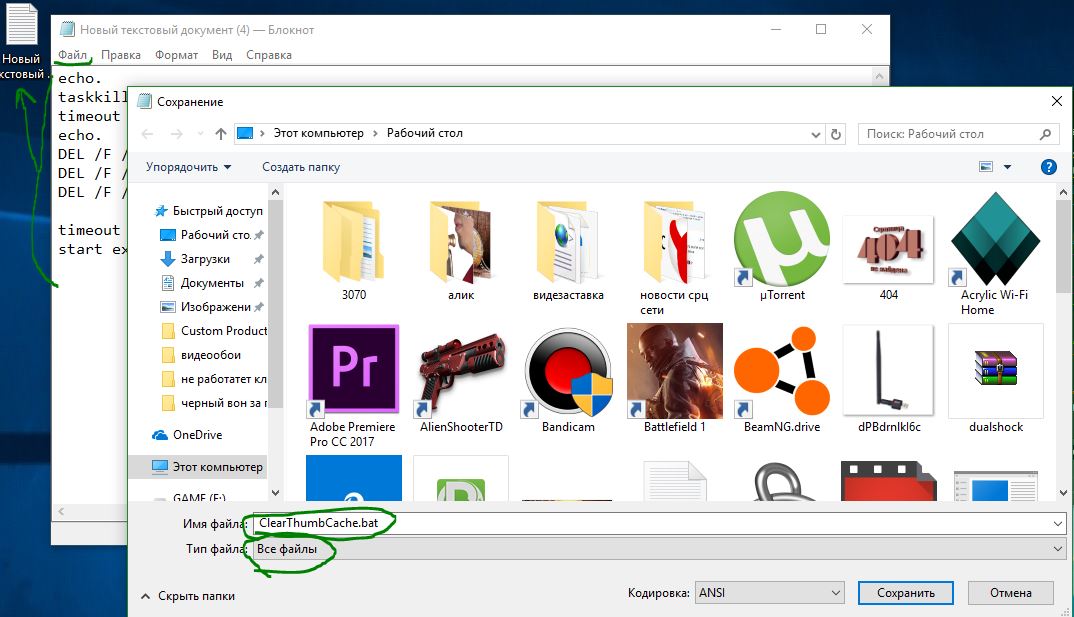Click the Отмена button
The image size is (1074, 617).
pos(1010,592)
